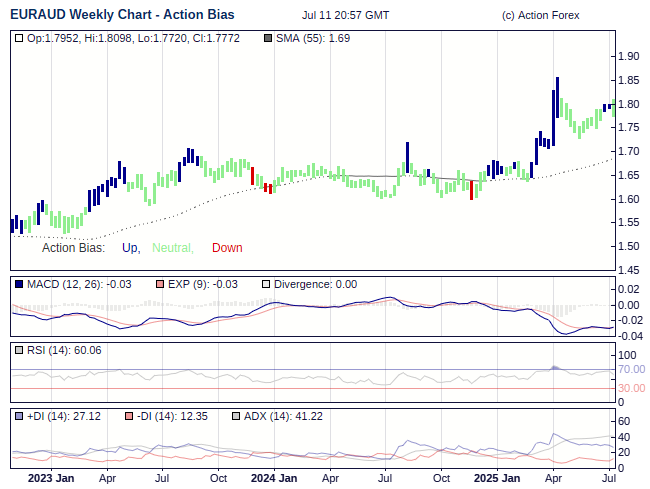Click the SMA (55) legend swatch
650x489 pixels.
[267, 39]
